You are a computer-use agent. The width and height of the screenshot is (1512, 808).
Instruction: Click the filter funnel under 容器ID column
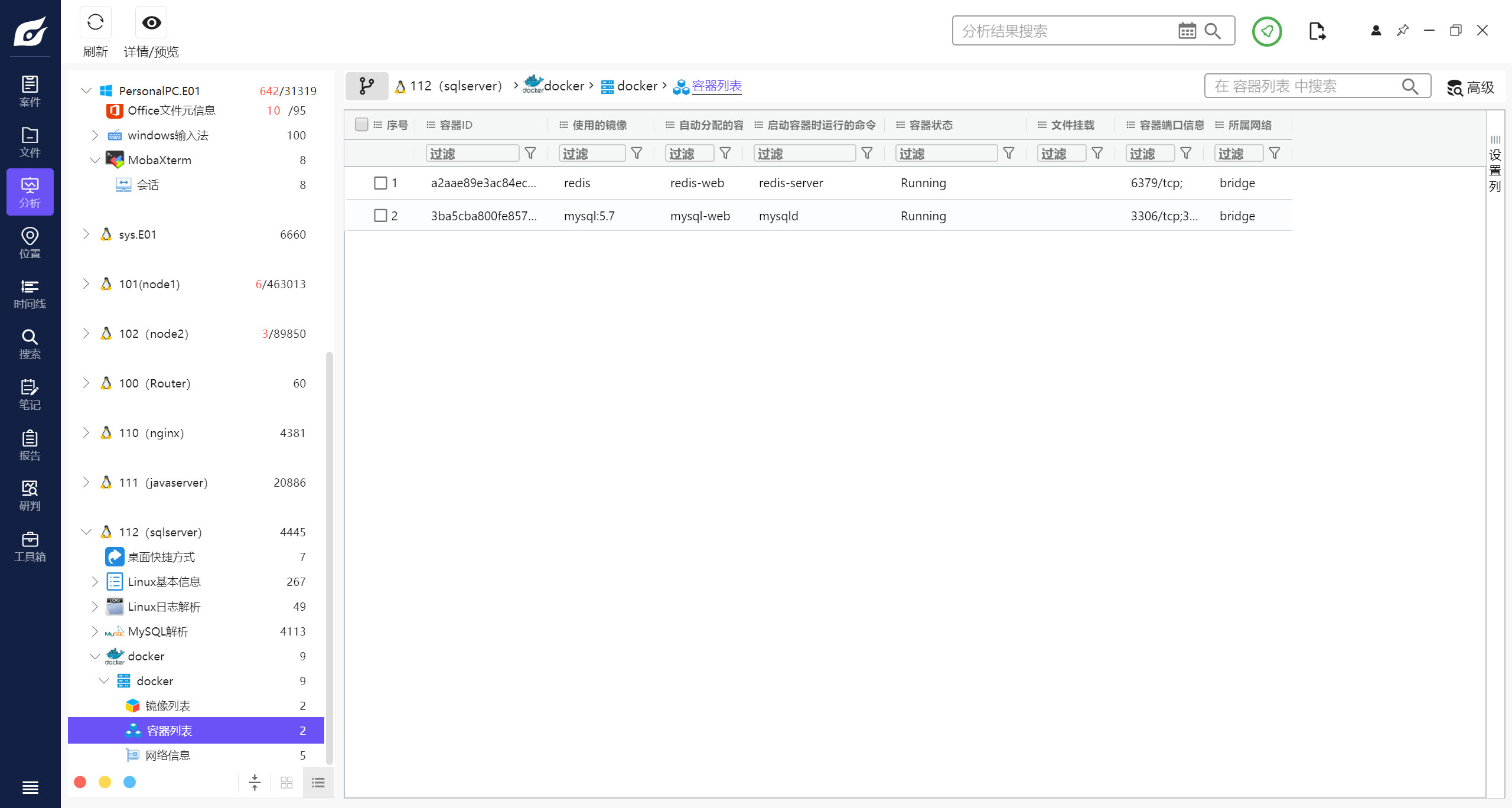point(530,154)
